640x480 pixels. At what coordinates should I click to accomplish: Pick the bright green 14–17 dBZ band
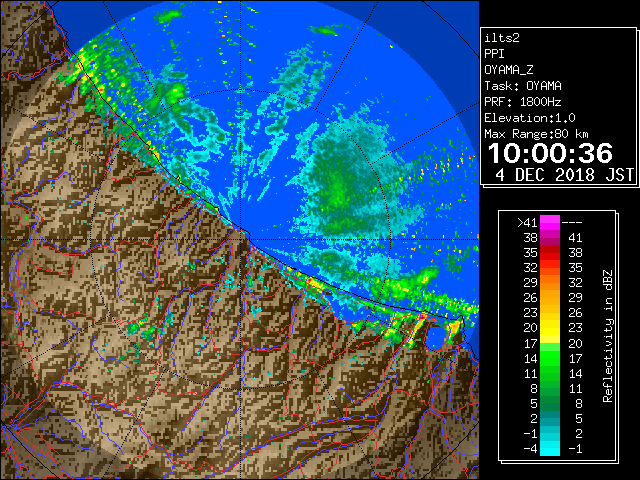[x=550, y=358]
